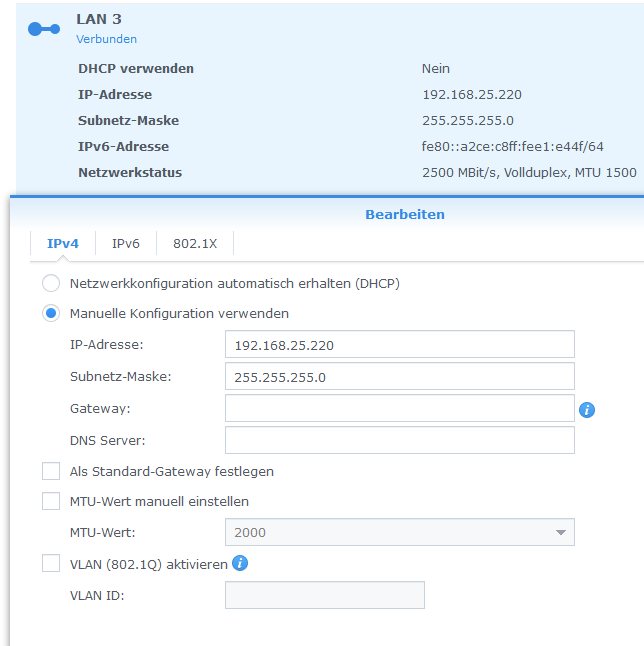Switch to the IPv4 tab
This screenshot has height=646, width=644.
tap(63, 243)
